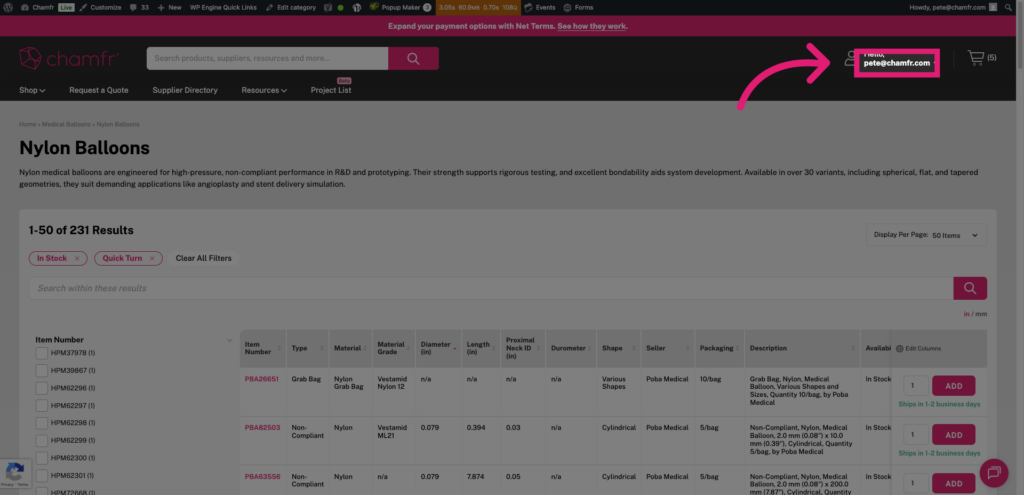Open the New content menu
Viewport: 1024px width, 495px height.
(x=169, y=7)
